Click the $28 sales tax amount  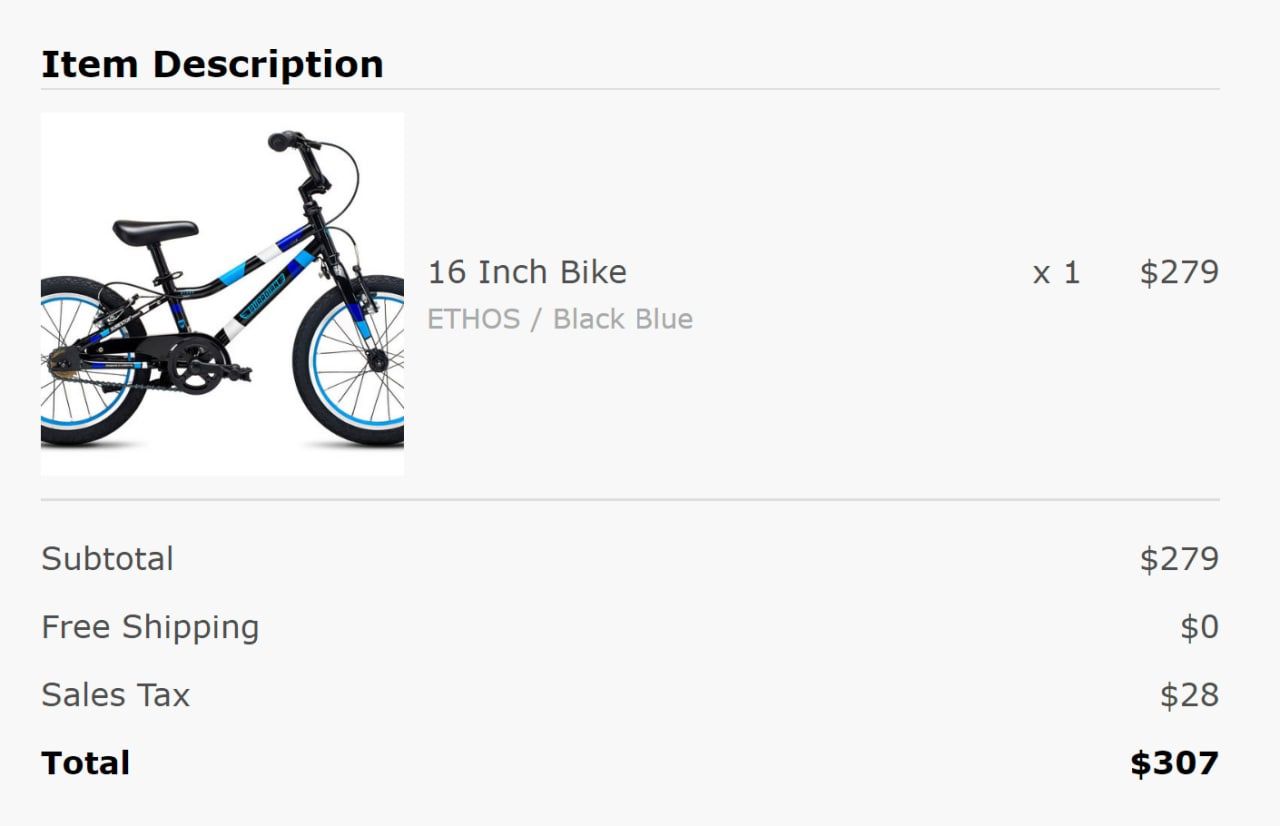point(1189,695)
